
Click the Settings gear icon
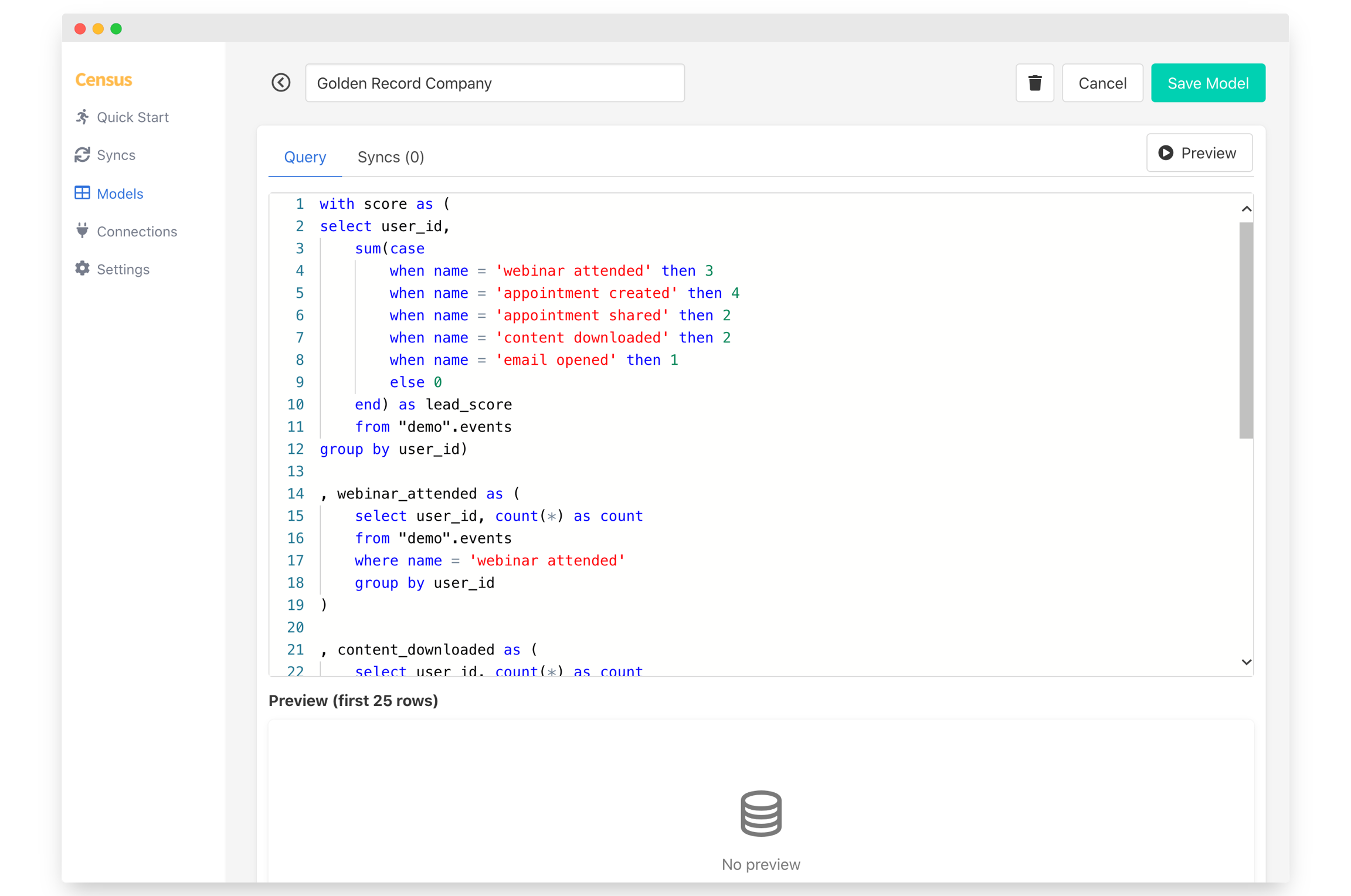(x=83, y=269)
